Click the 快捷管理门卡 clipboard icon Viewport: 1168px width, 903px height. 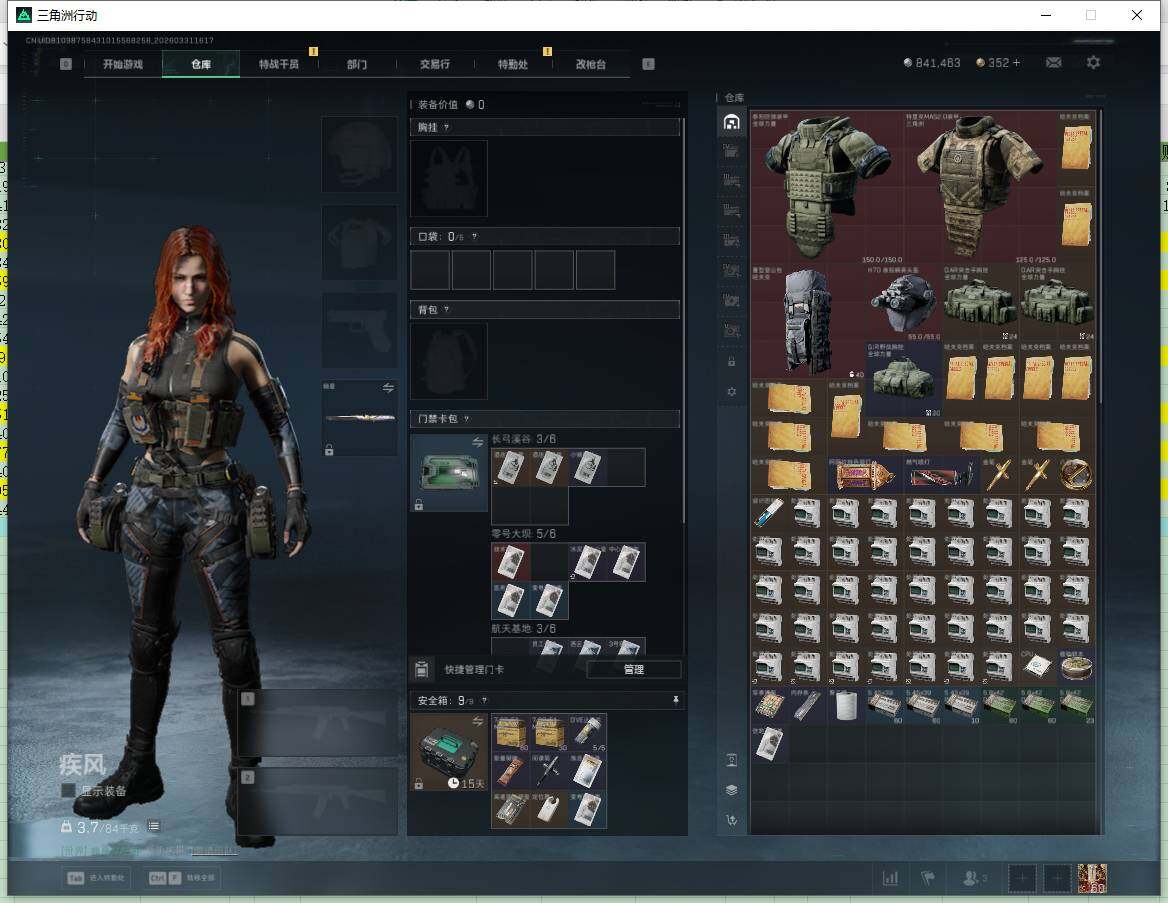(422, 669)
